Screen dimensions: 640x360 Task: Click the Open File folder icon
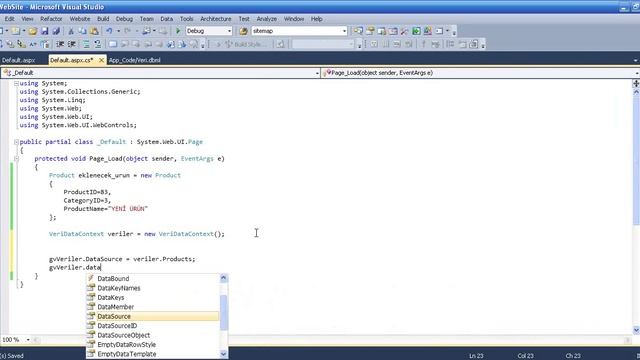(33, 31)
